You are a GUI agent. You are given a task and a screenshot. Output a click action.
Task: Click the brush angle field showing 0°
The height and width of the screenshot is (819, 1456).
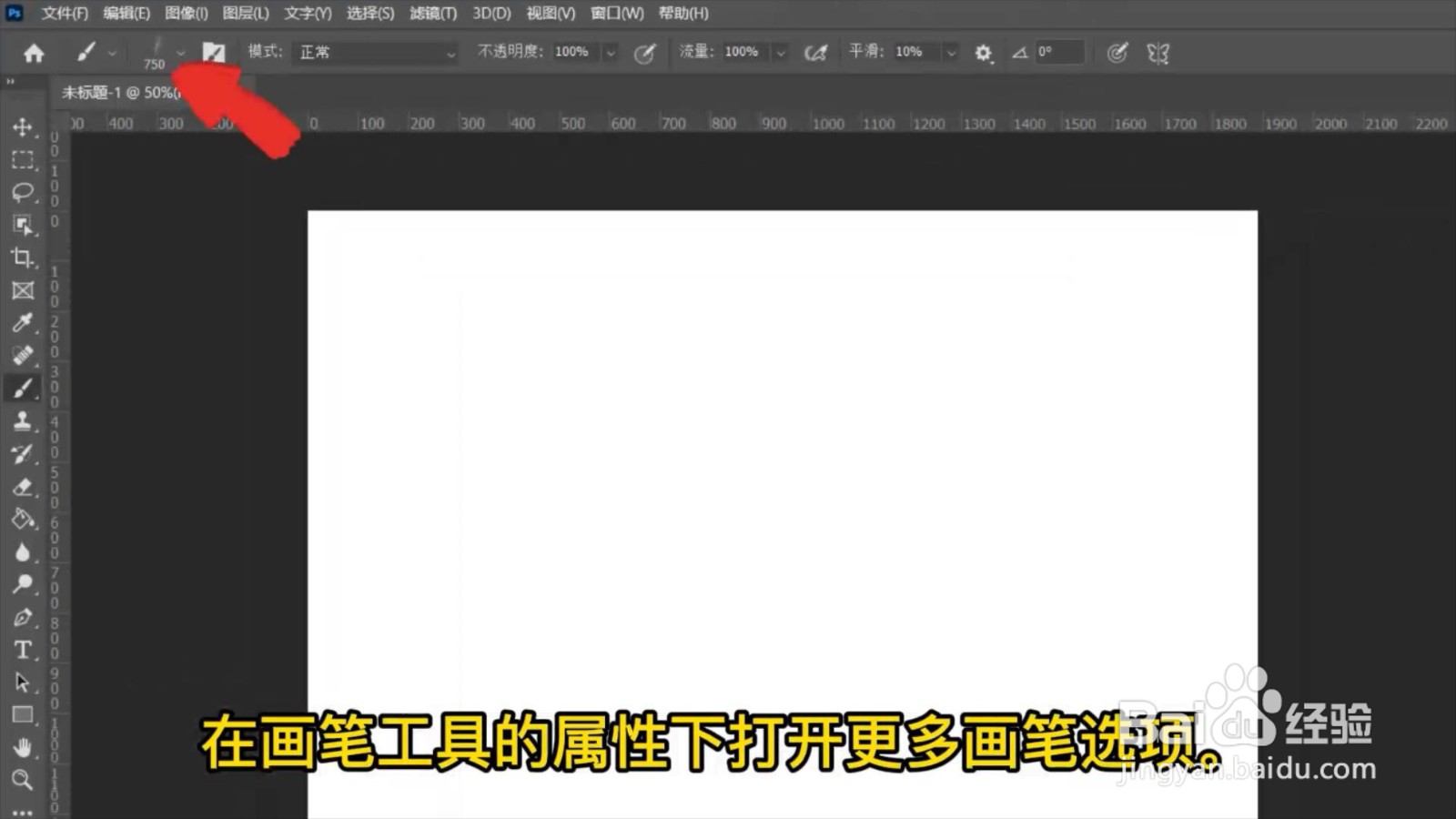pyautogui.click(x=1058, y=52)
